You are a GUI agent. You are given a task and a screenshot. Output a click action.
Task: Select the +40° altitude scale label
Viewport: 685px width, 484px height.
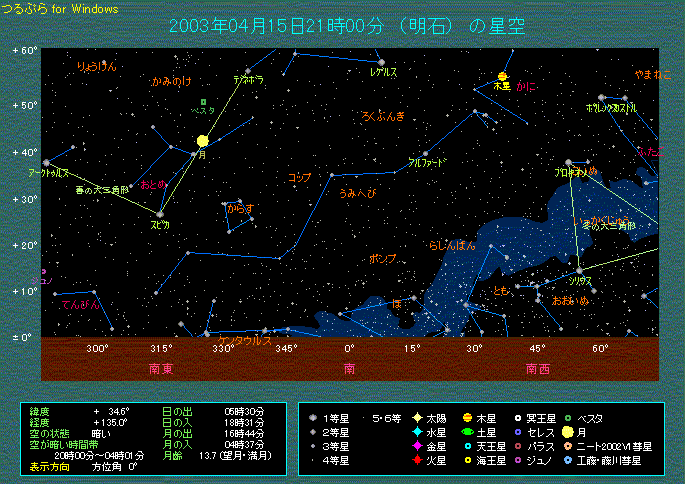[x=25, y=152]
